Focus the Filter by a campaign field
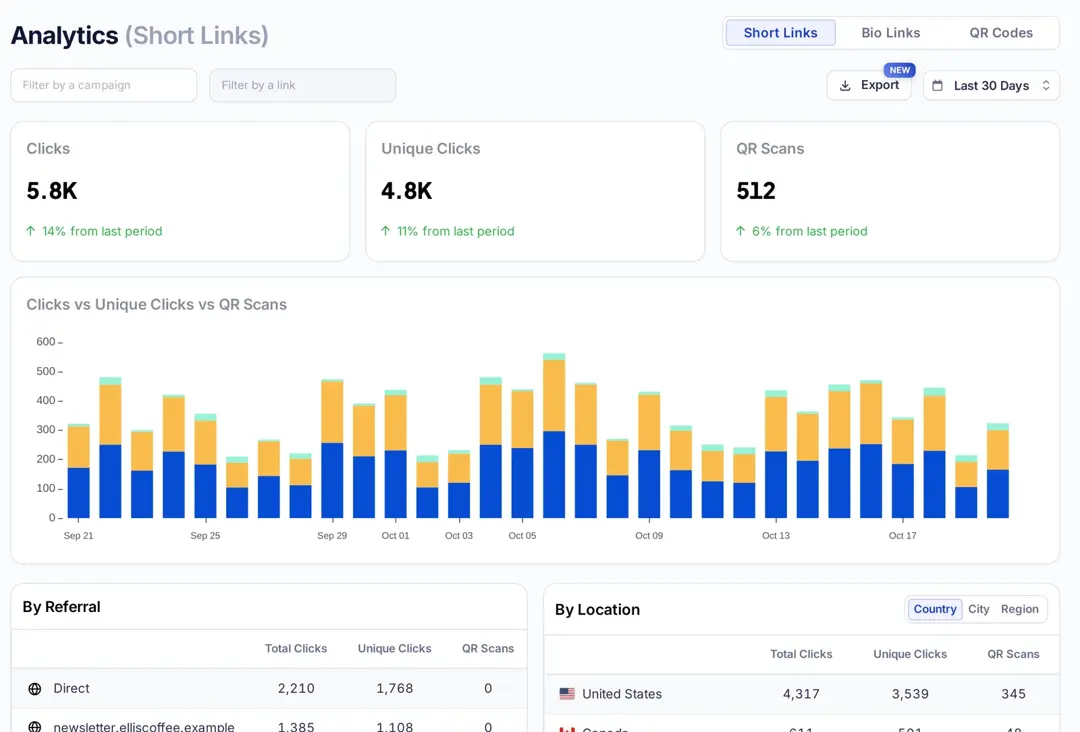This screenshot has height=732, width=1080. (104, 85)
